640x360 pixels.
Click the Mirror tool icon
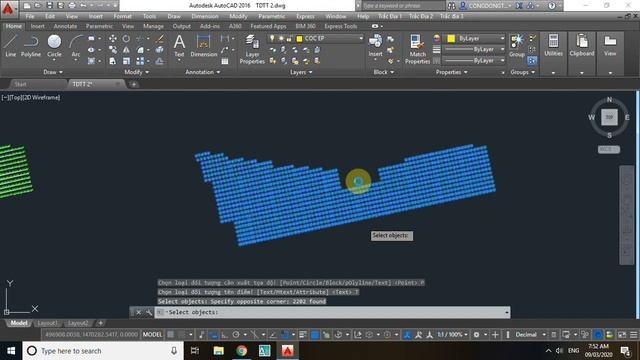click(x=126, y=50)
